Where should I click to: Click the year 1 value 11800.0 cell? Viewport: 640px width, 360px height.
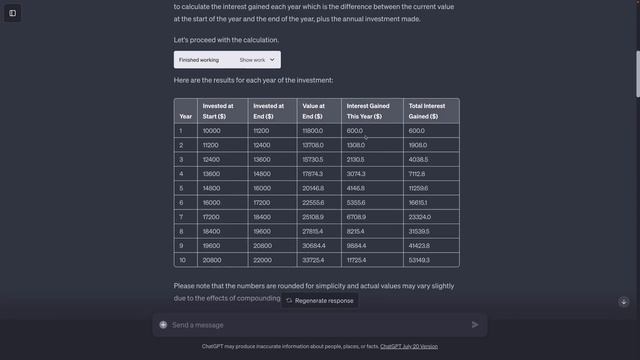(x=319, y=131)
